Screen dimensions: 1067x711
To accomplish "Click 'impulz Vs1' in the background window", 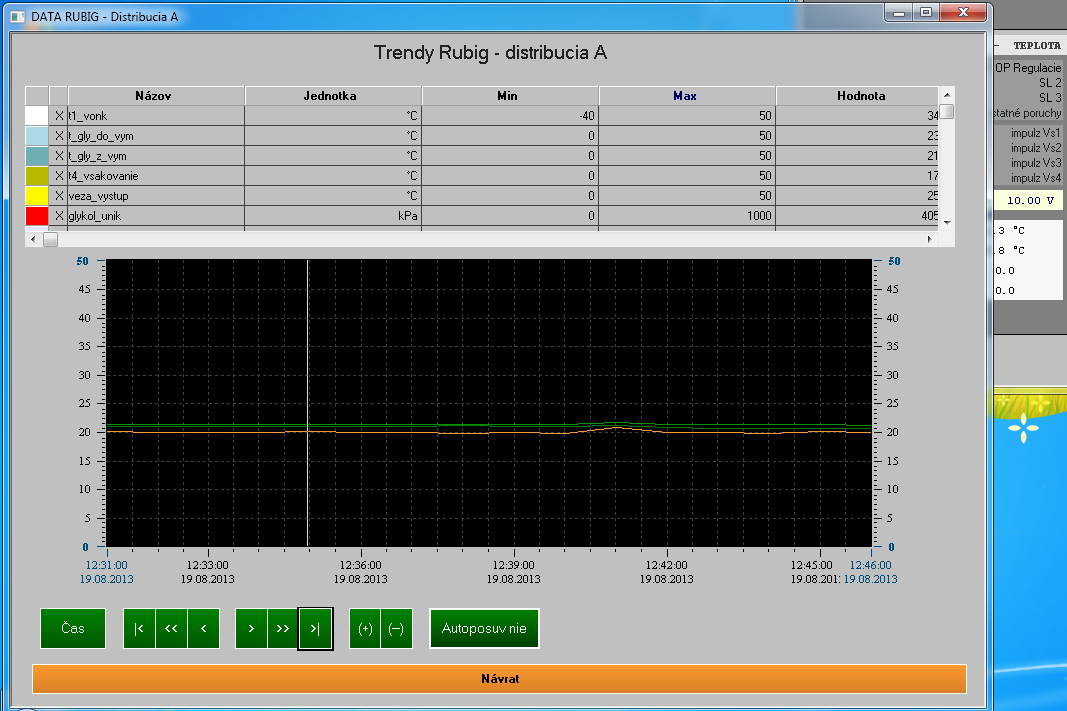I will pyautogui.click(x=1036, y=133).
